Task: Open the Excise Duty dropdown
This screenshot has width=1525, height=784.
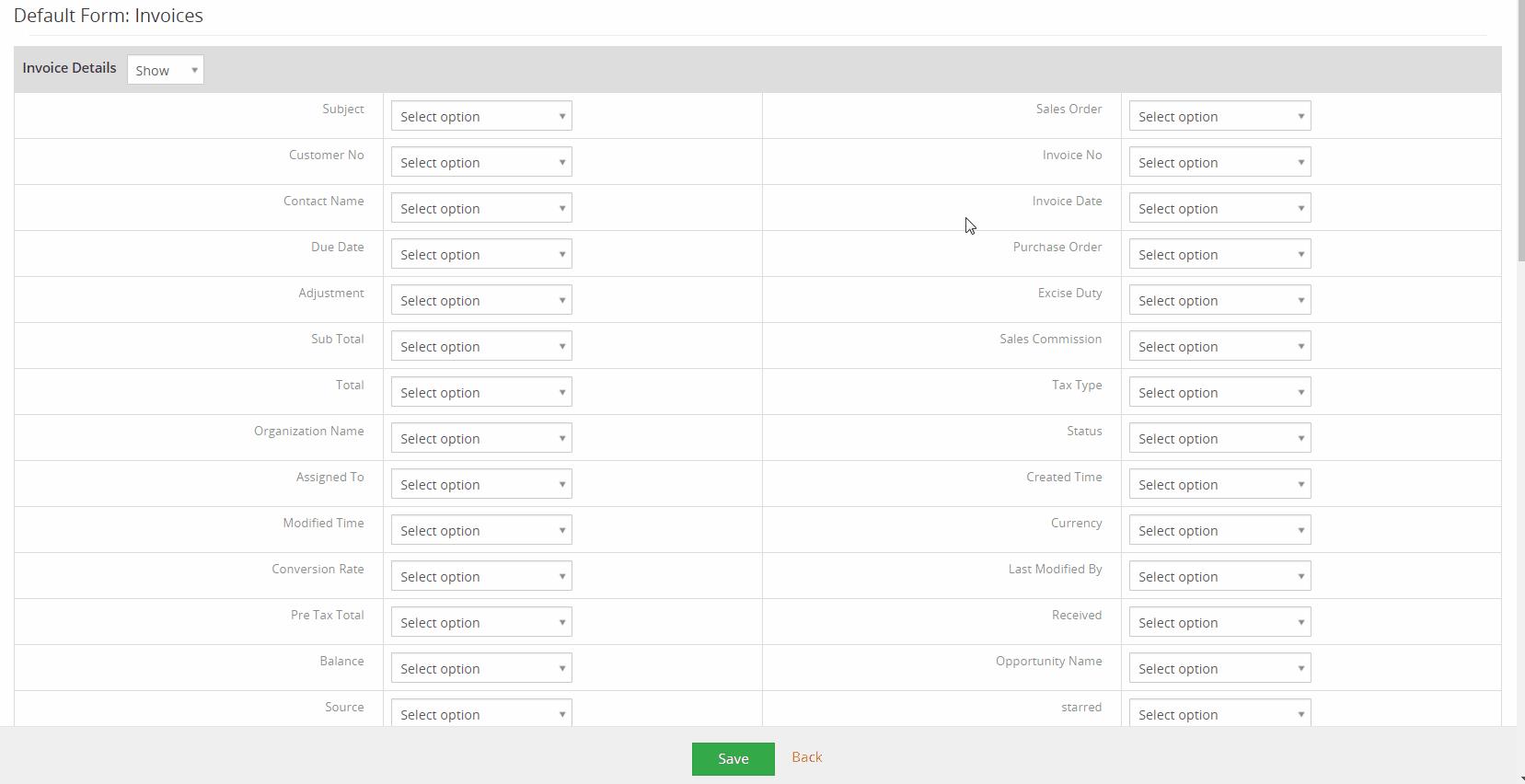Action: [1219, 300]
